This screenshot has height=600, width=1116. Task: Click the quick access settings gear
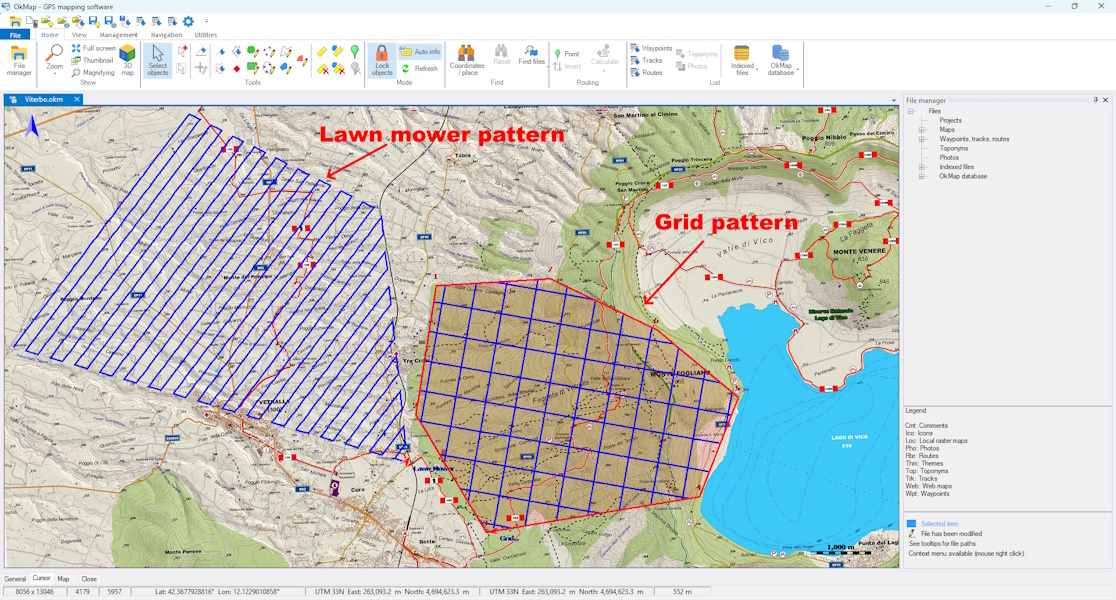189,21
